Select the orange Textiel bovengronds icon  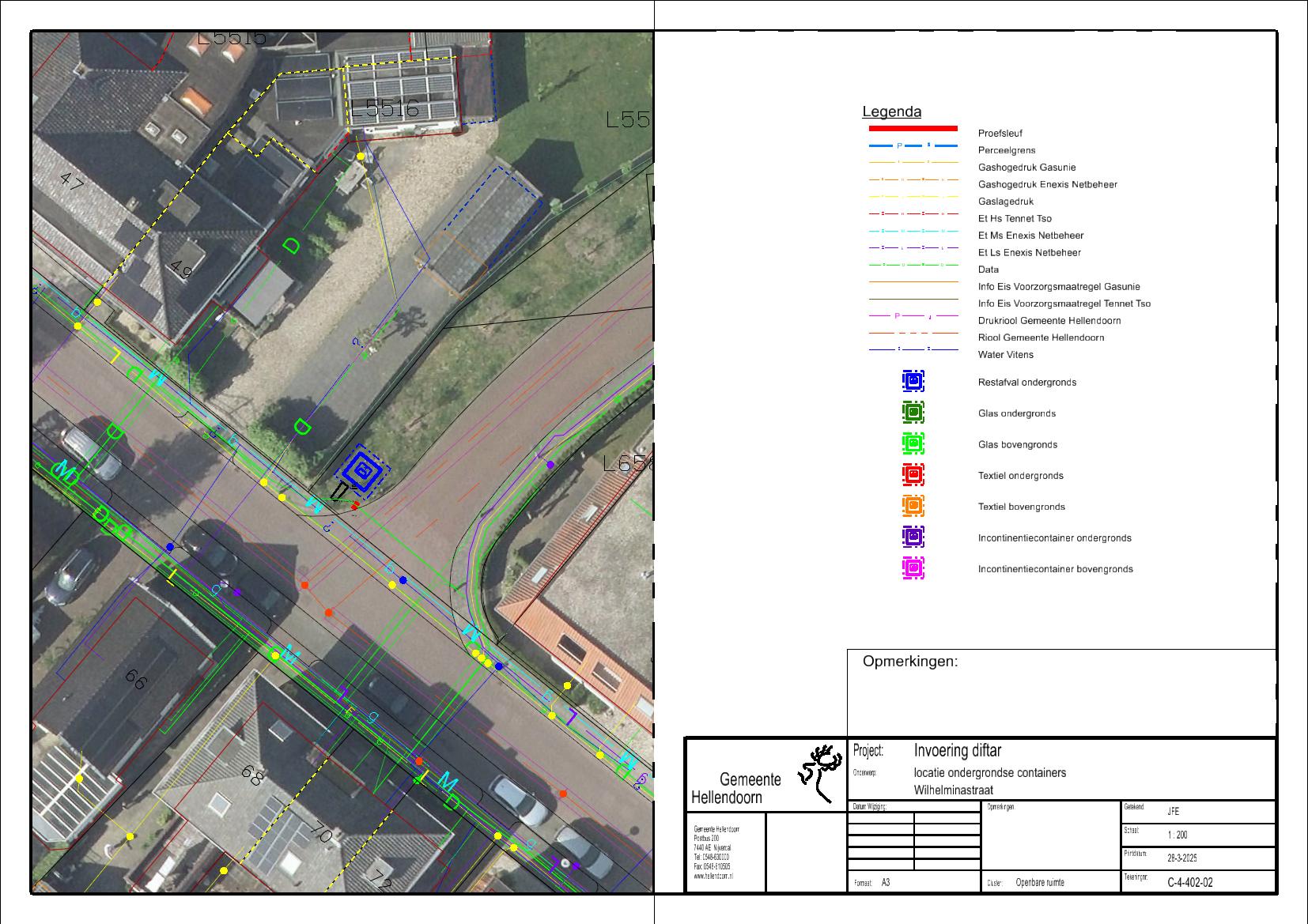[x=913, y=506]
